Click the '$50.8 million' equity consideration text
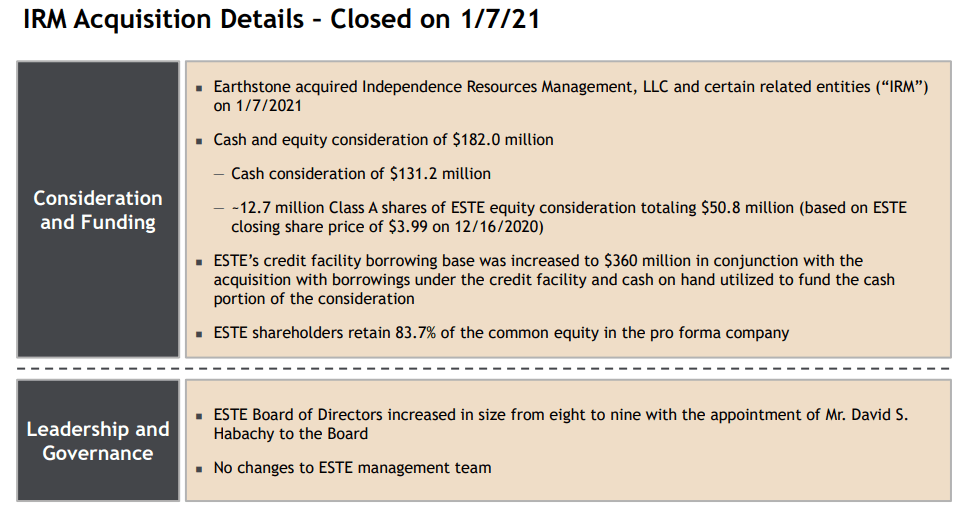Screen dimensions: 968x519 (x=747, y=208)
